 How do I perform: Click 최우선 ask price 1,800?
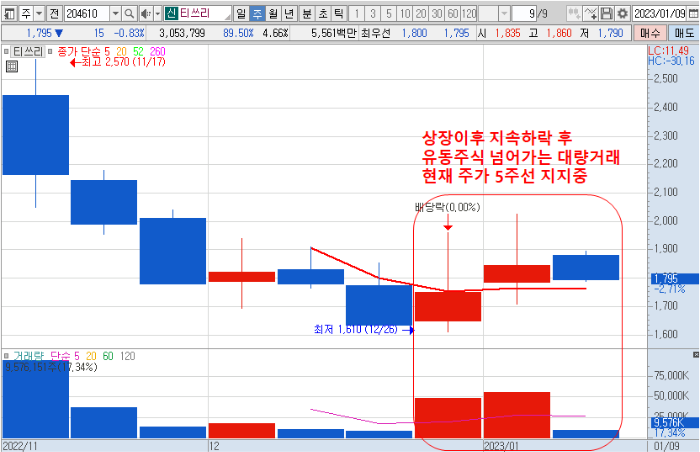pos(414,33)
